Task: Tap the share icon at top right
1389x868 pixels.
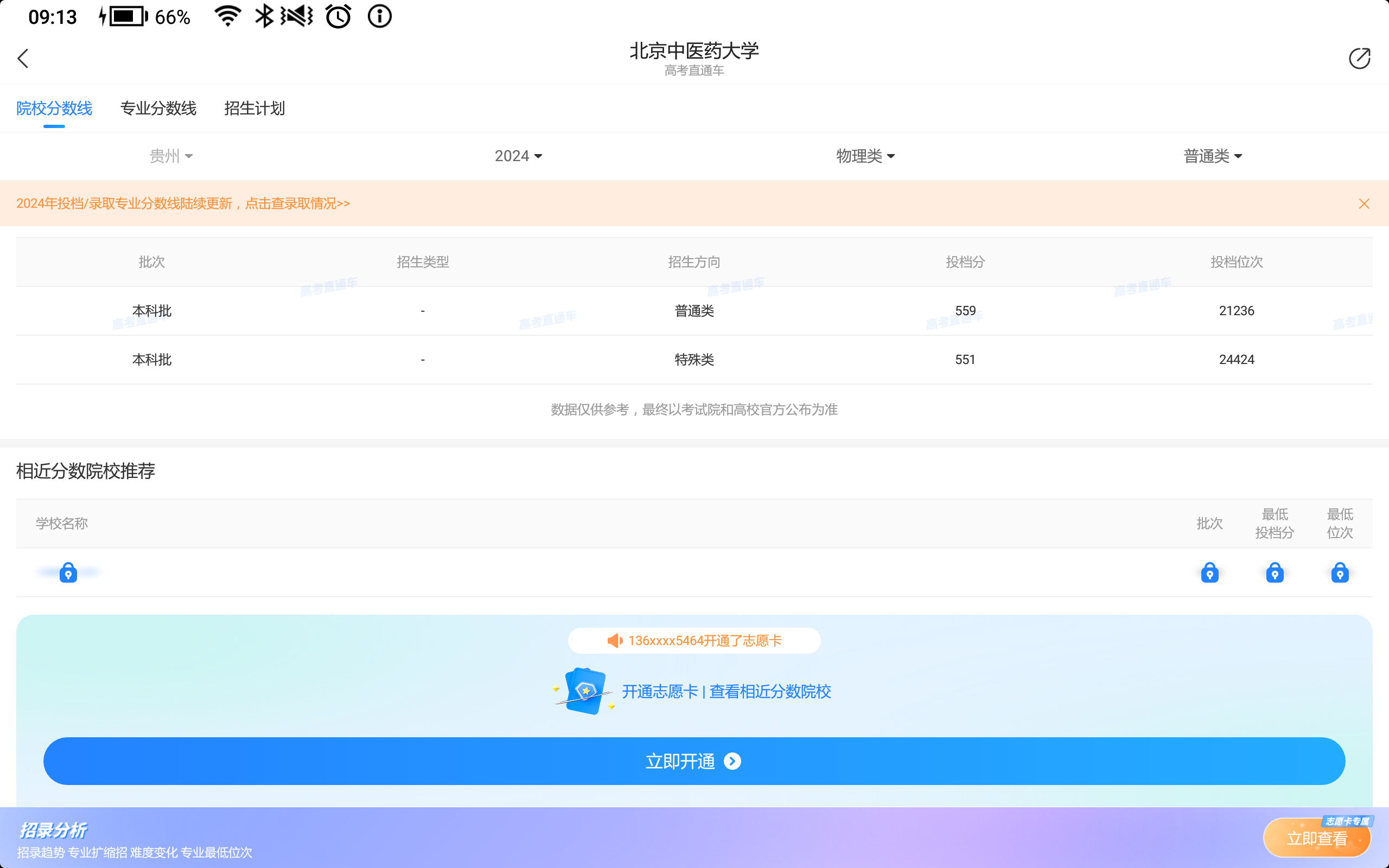Action: point(1359,59)
